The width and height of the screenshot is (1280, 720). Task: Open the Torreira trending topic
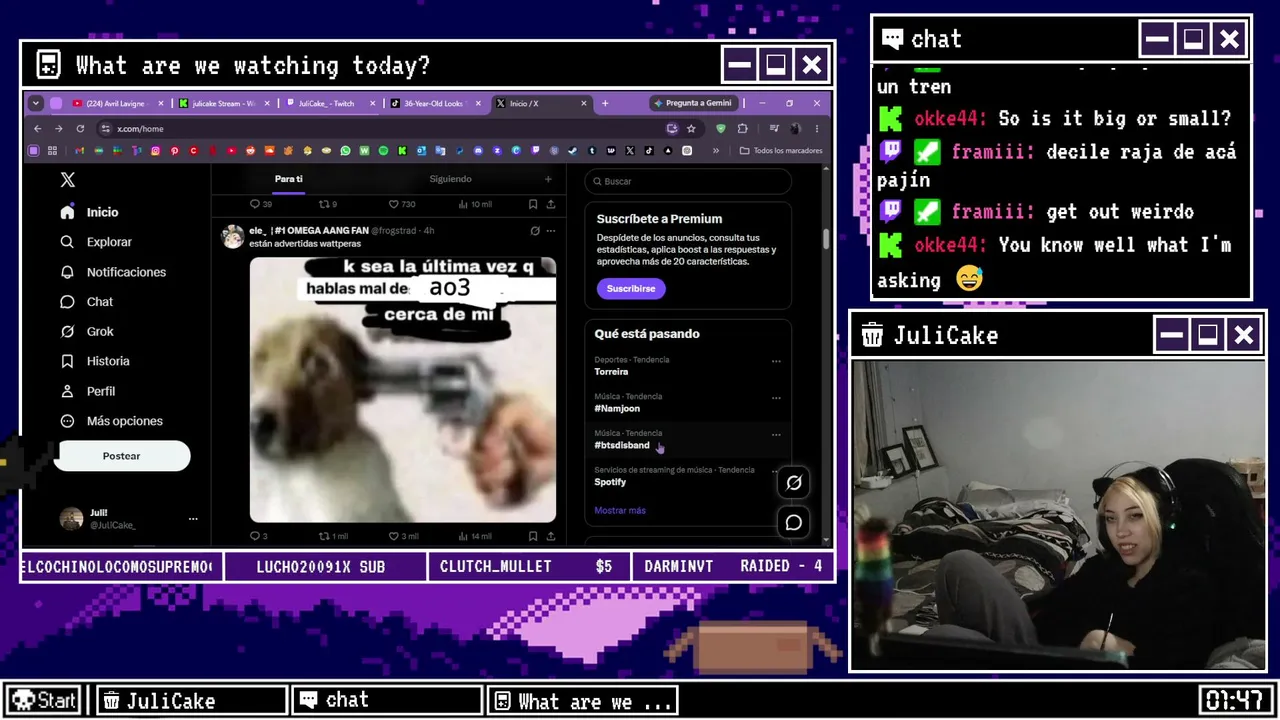[x=612, y=372]
